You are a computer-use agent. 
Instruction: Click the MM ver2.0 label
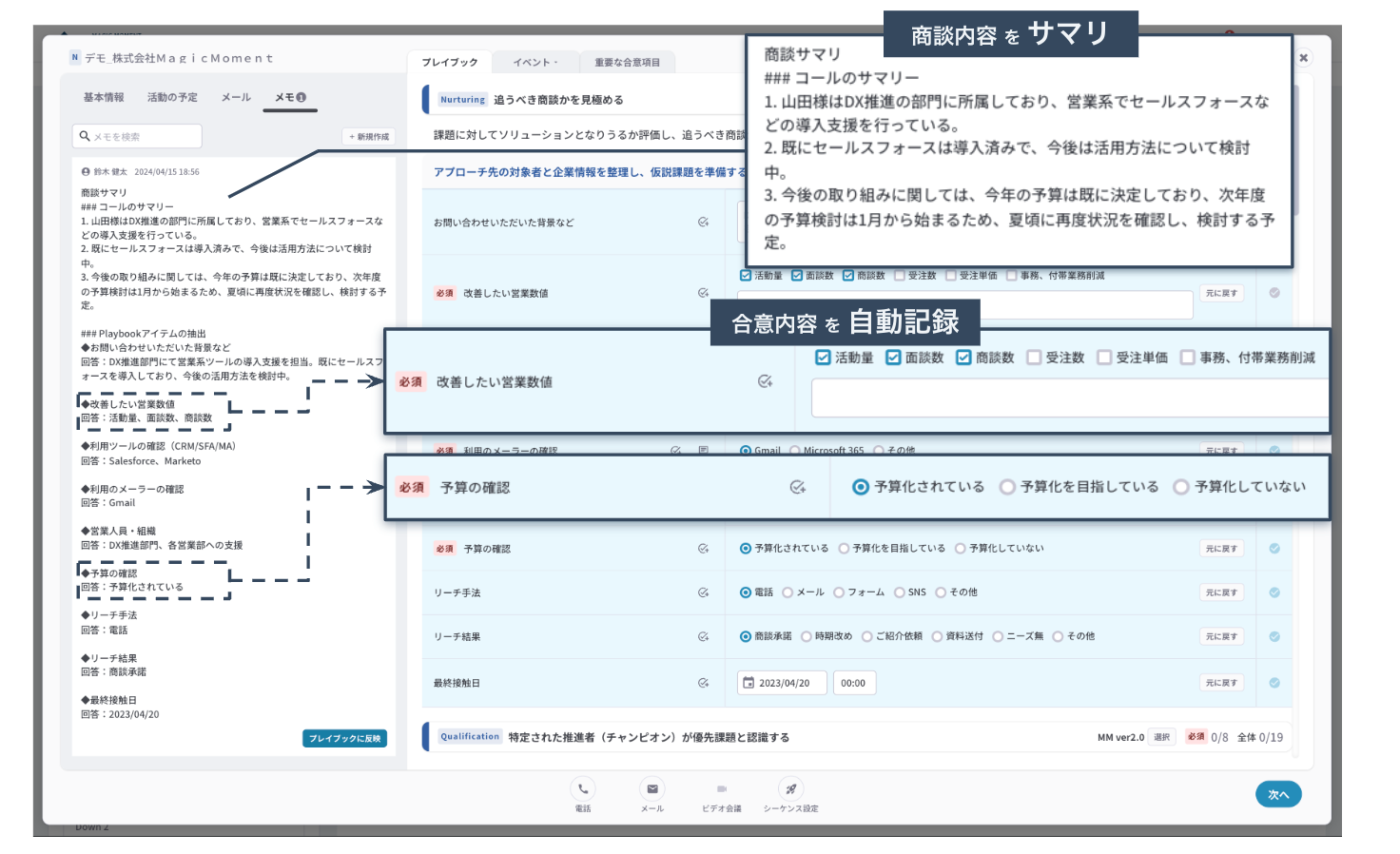click(x=1120, y=737)
